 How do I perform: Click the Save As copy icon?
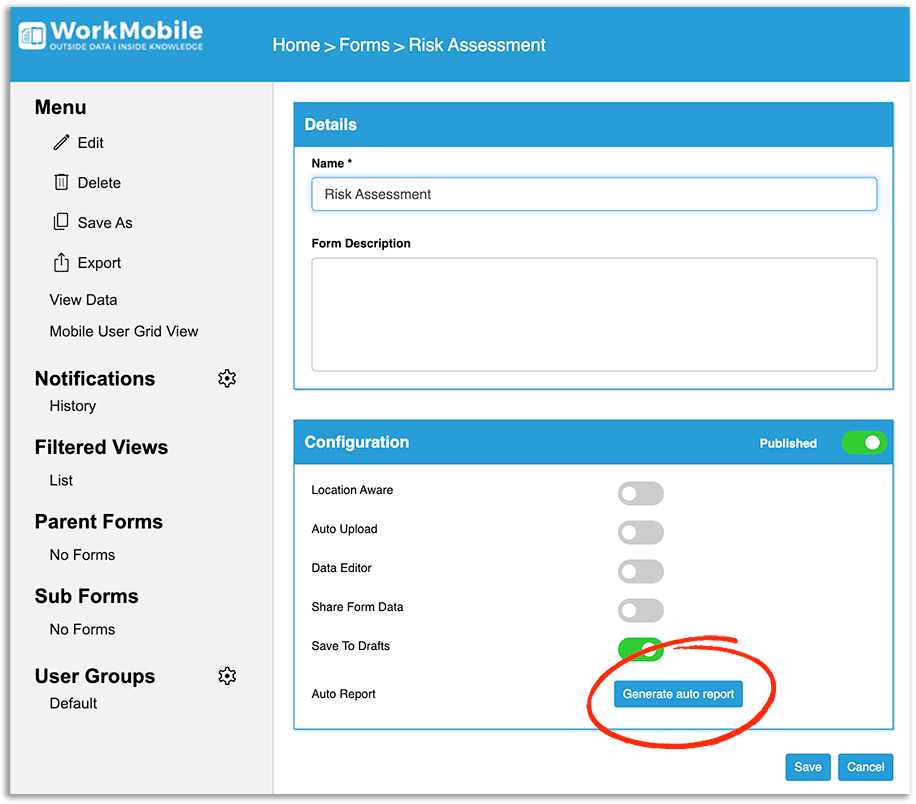tap(61, 222)
